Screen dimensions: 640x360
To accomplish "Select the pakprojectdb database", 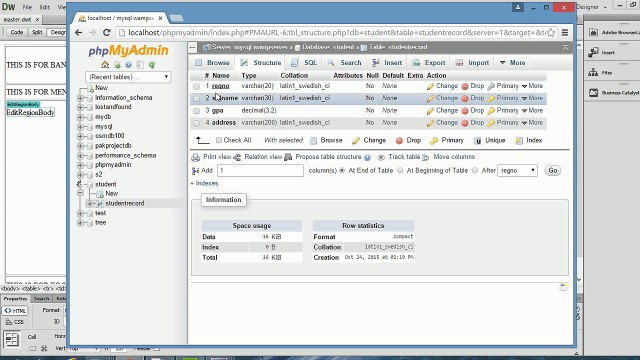I will (113, 146).
